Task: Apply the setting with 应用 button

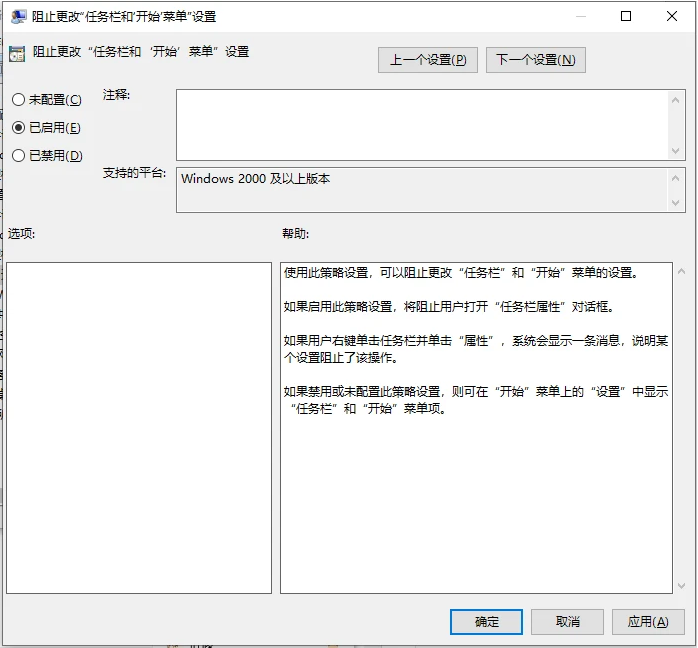Action: click(648, 622)
